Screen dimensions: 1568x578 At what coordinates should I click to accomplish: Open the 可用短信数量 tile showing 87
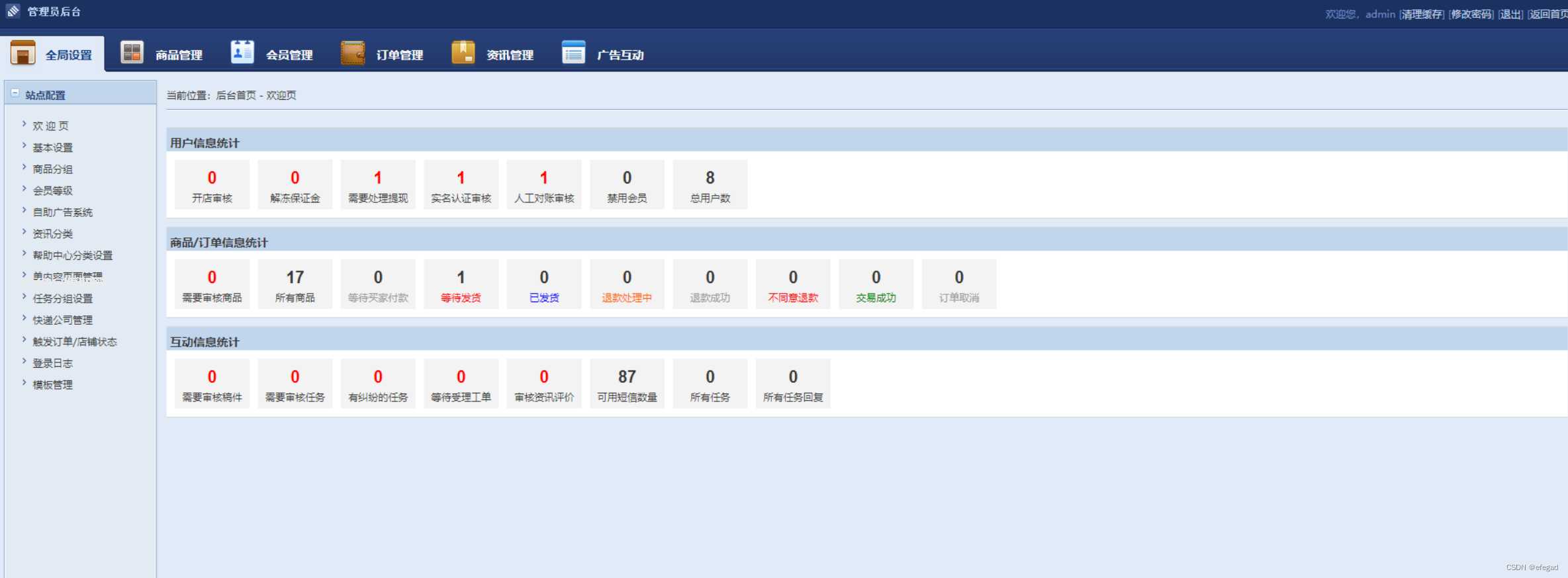[627, 384]
